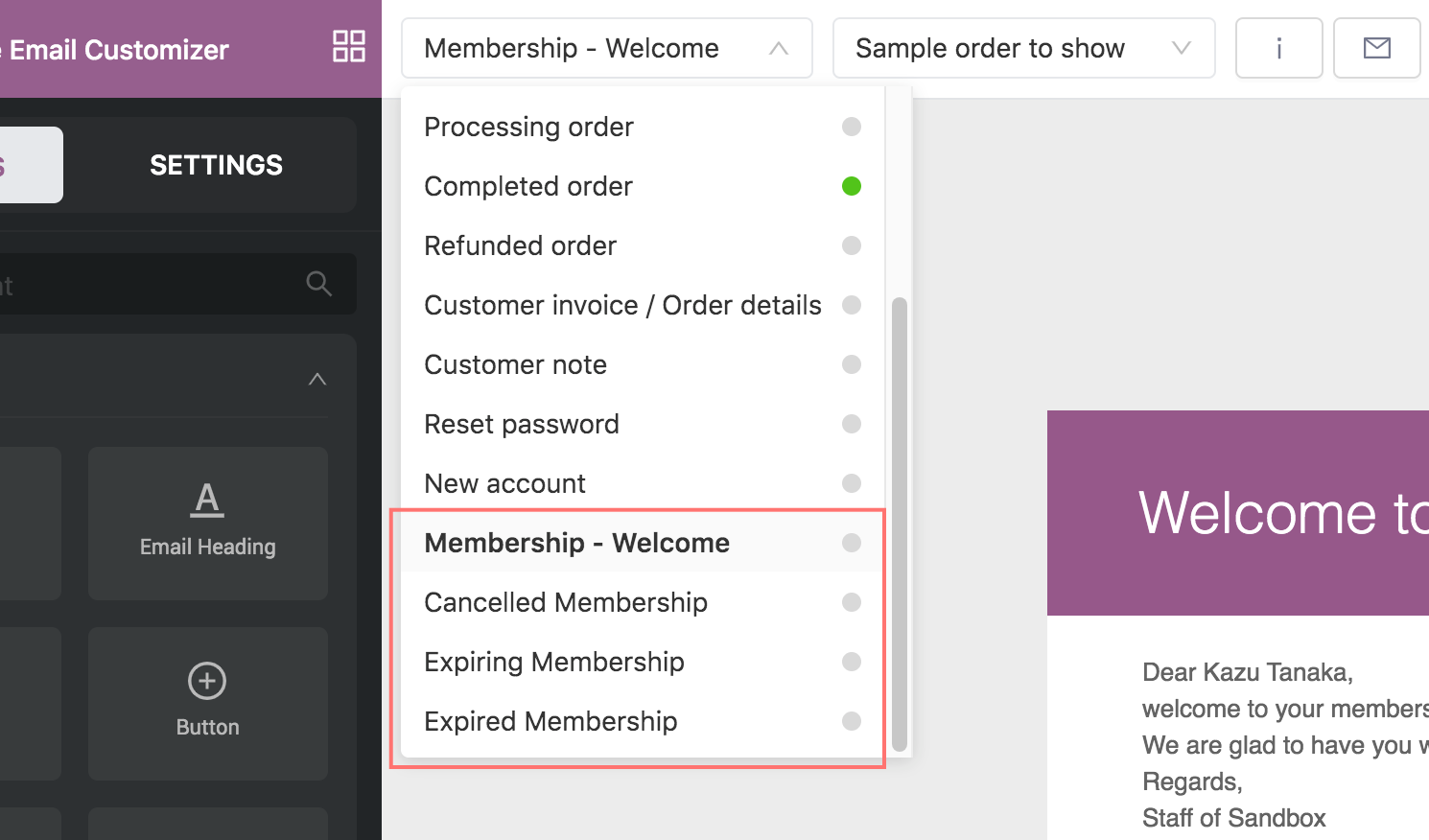Choose the Cancelled Membership template
1429x840 pixels.
[x=642, y=602]
